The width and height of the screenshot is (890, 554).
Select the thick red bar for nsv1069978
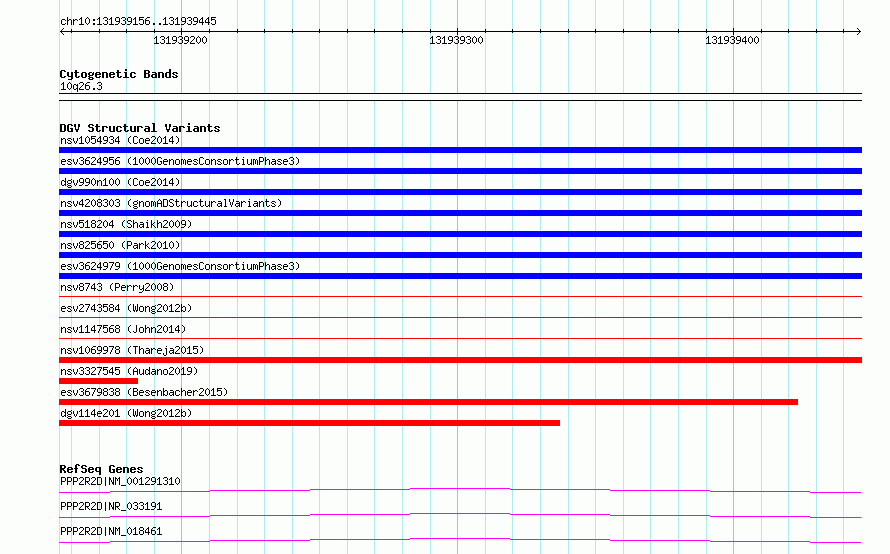point(460,360)
